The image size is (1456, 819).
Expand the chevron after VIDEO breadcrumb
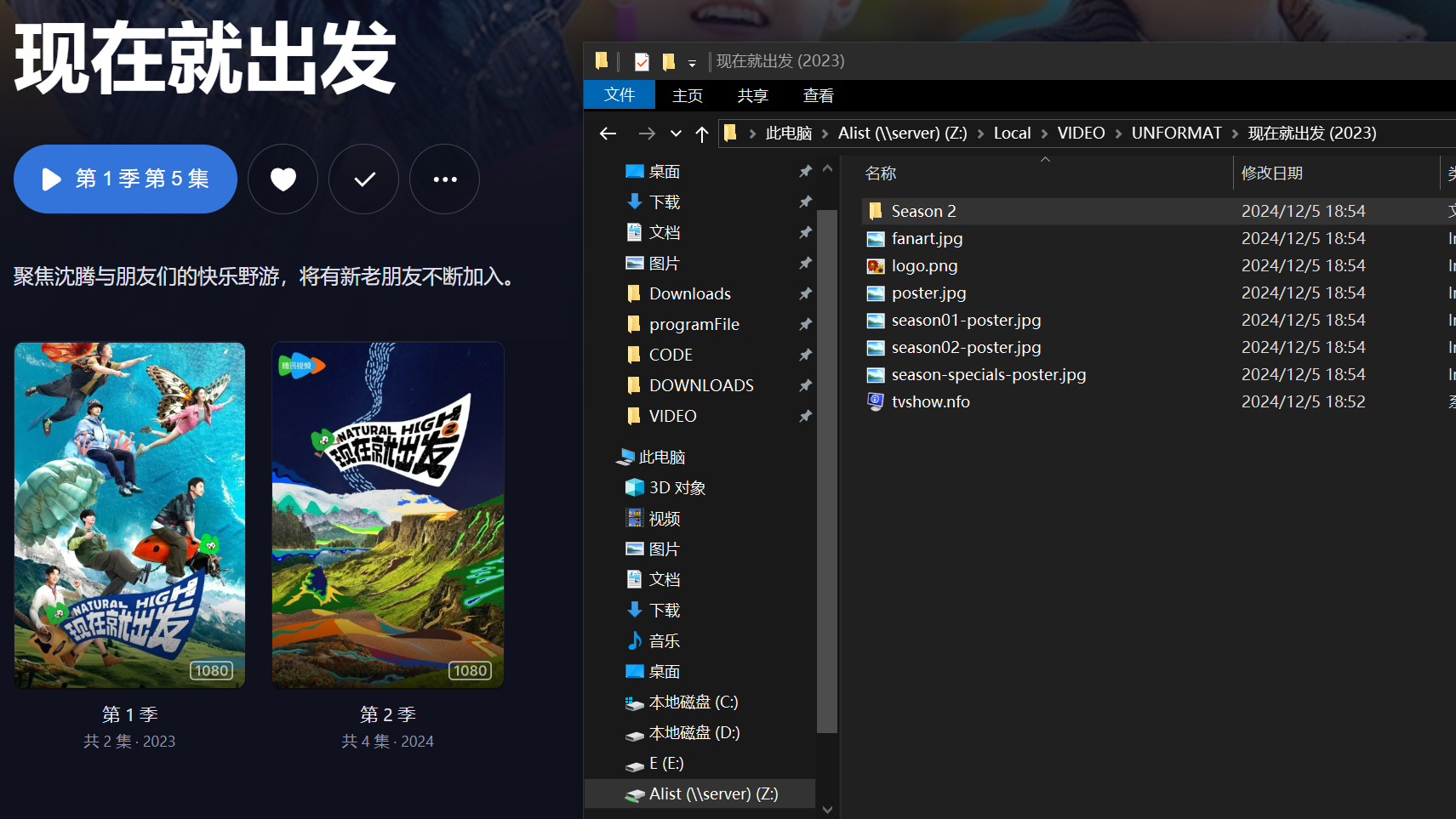tap(1118, 134)
